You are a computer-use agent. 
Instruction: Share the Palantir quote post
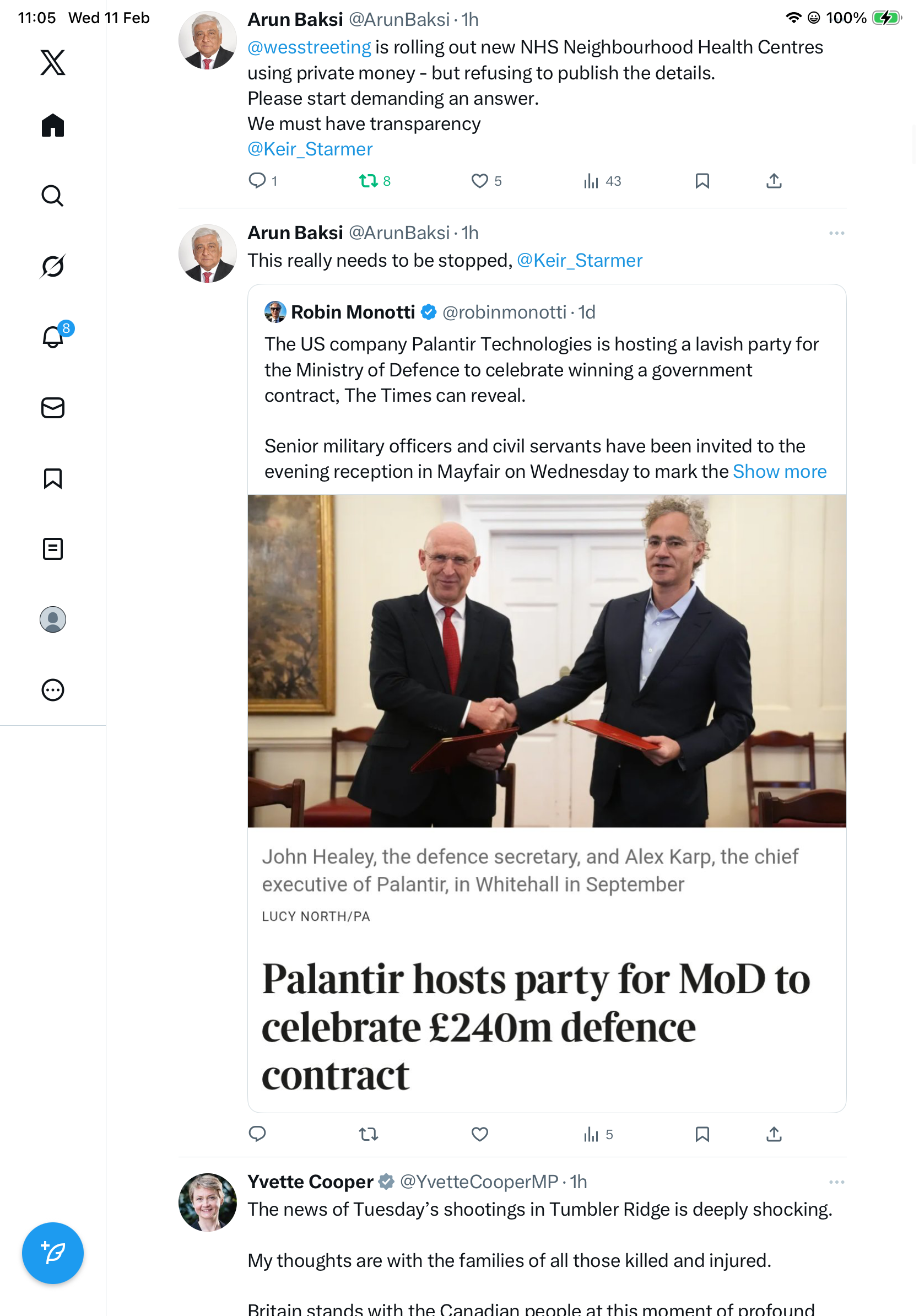(x=774, y=1134)
